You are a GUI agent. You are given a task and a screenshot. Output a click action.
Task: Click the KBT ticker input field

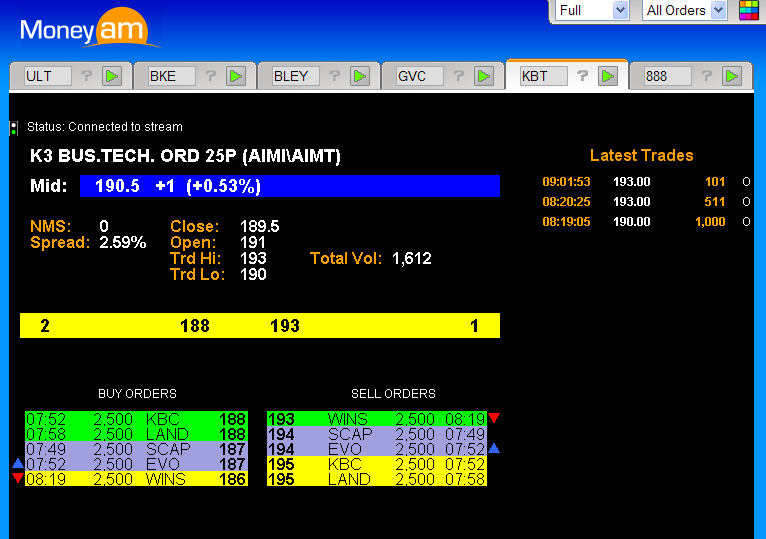coord(544,76)
